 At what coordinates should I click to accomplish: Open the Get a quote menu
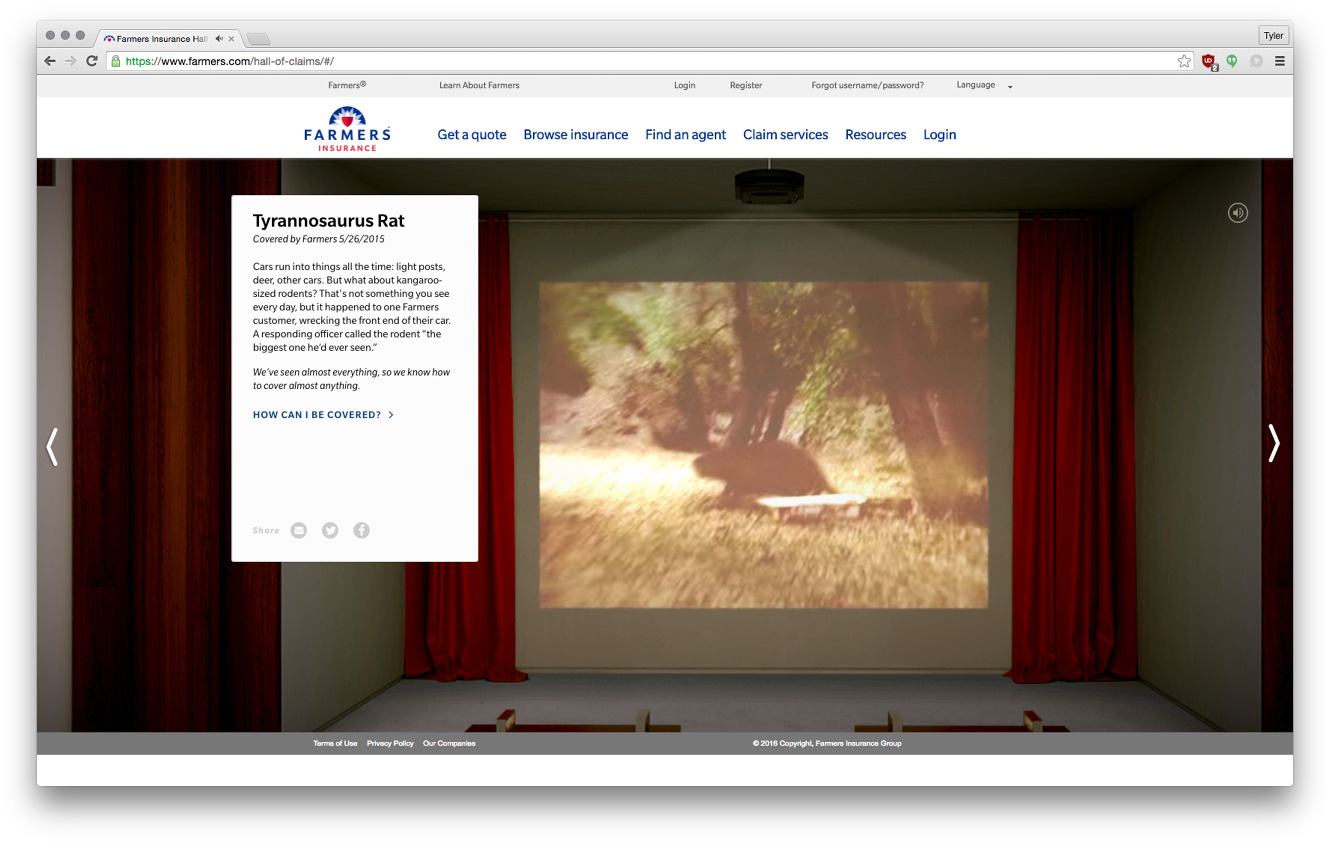[x=472, y=135]
